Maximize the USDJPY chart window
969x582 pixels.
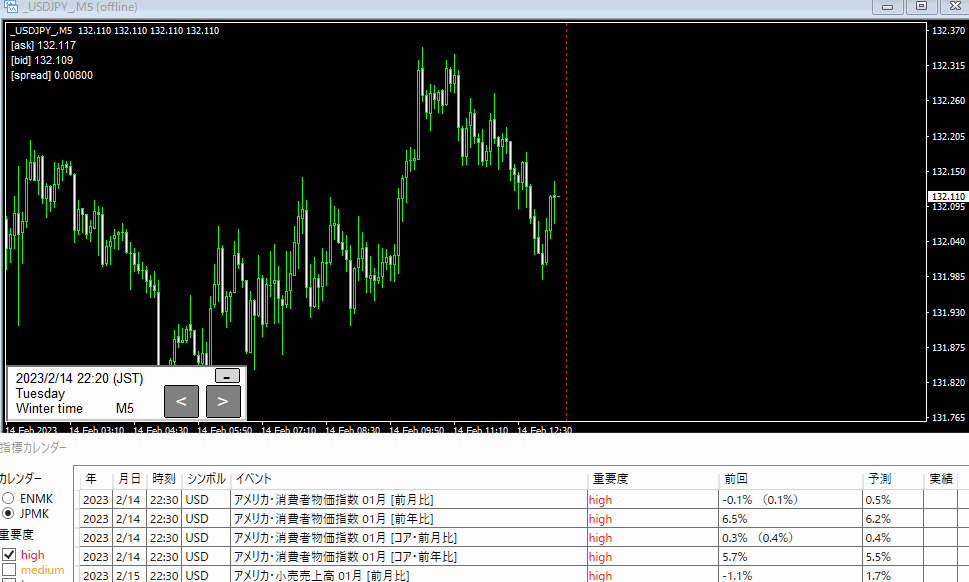pos(920,7)
